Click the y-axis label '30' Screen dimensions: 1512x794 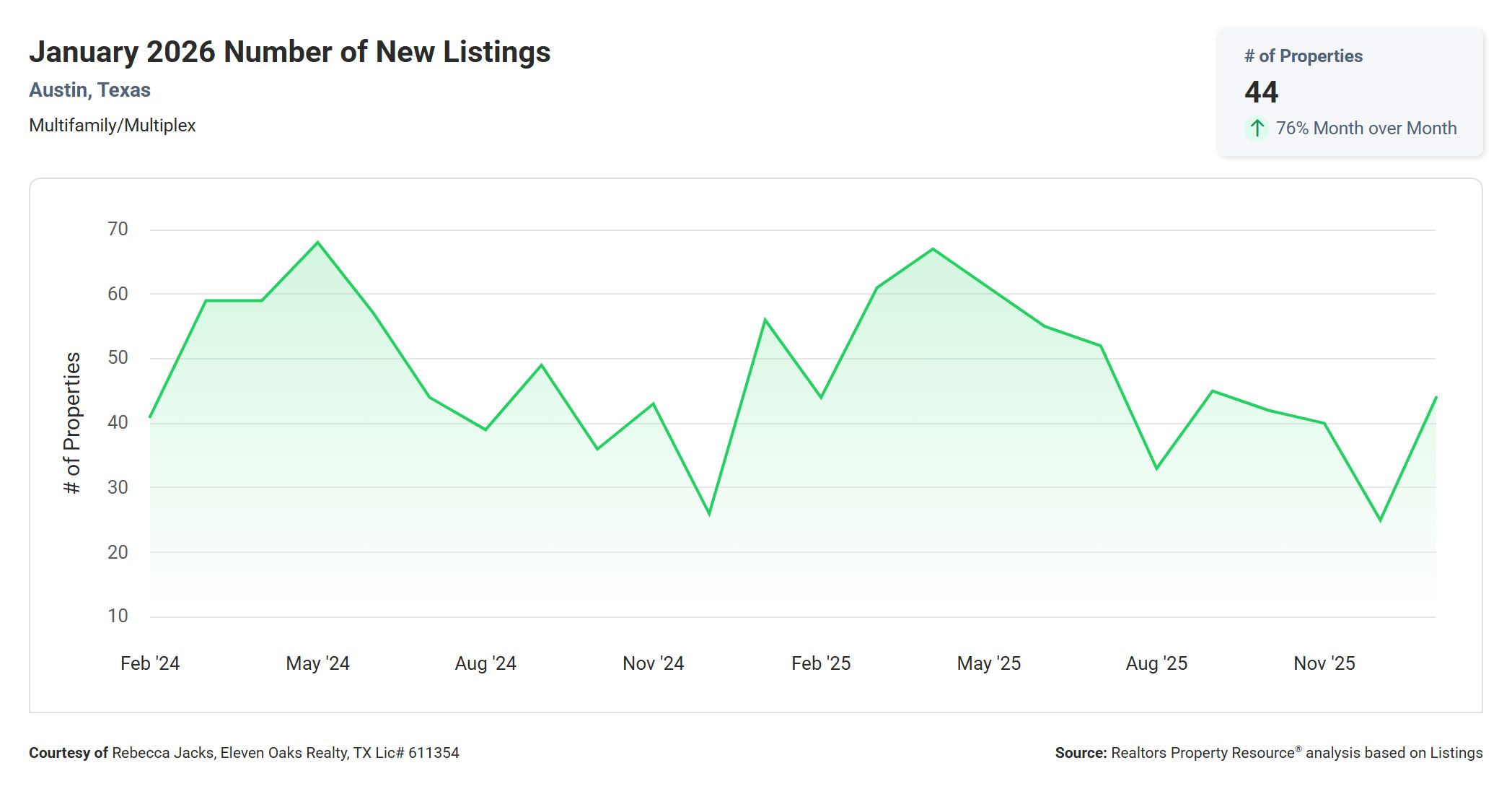(118, 487)
